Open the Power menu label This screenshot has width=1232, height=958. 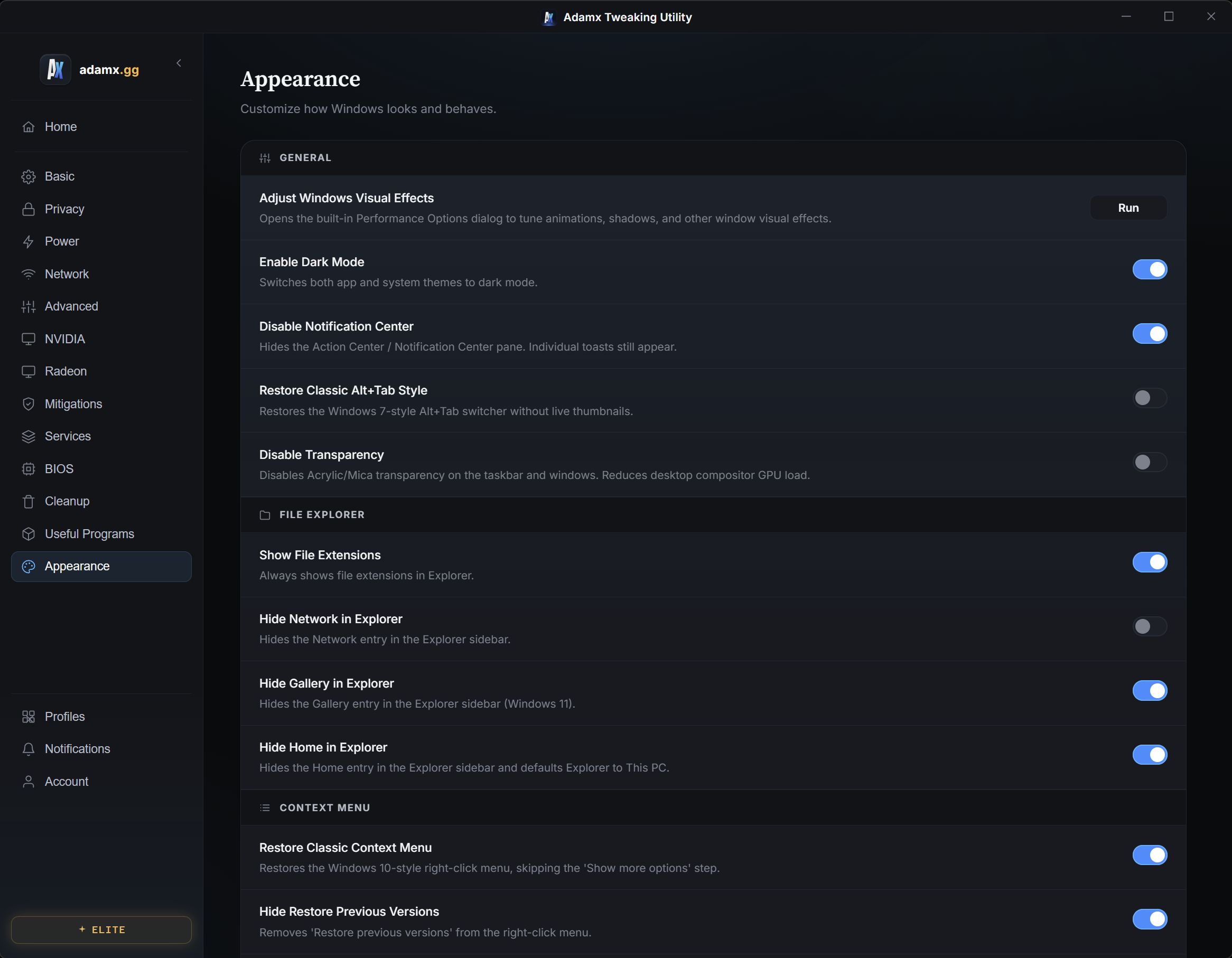[x=62, y=241]
